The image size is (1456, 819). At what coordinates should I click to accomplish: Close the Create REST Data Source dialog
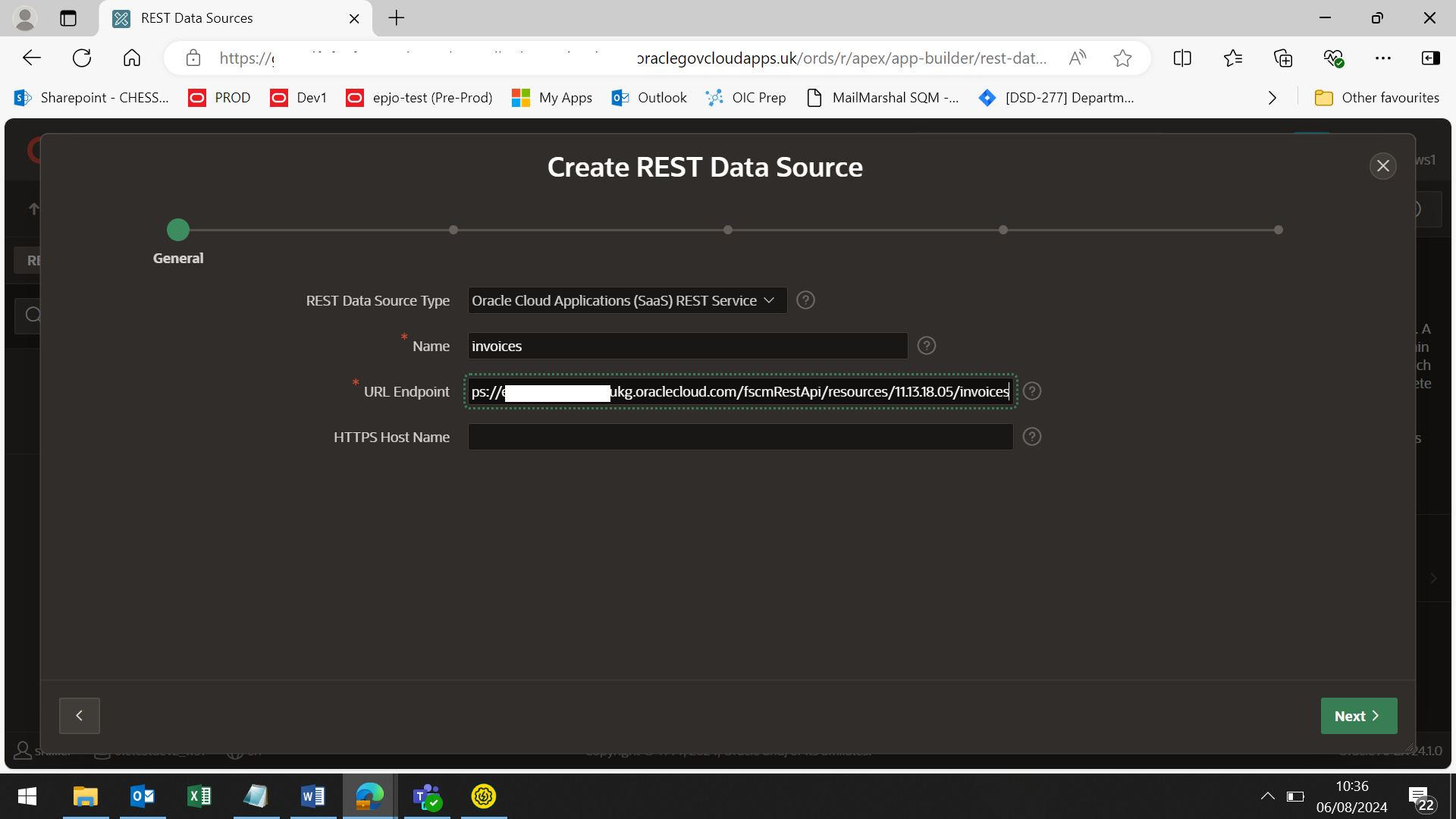point(1382,166)
